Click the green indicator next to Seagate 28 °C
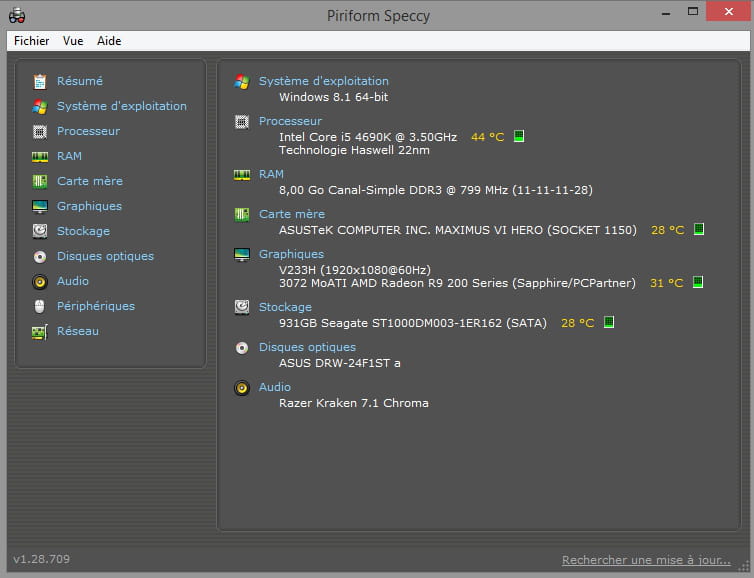Screen dimensions: 754x578 pos(609,322)
